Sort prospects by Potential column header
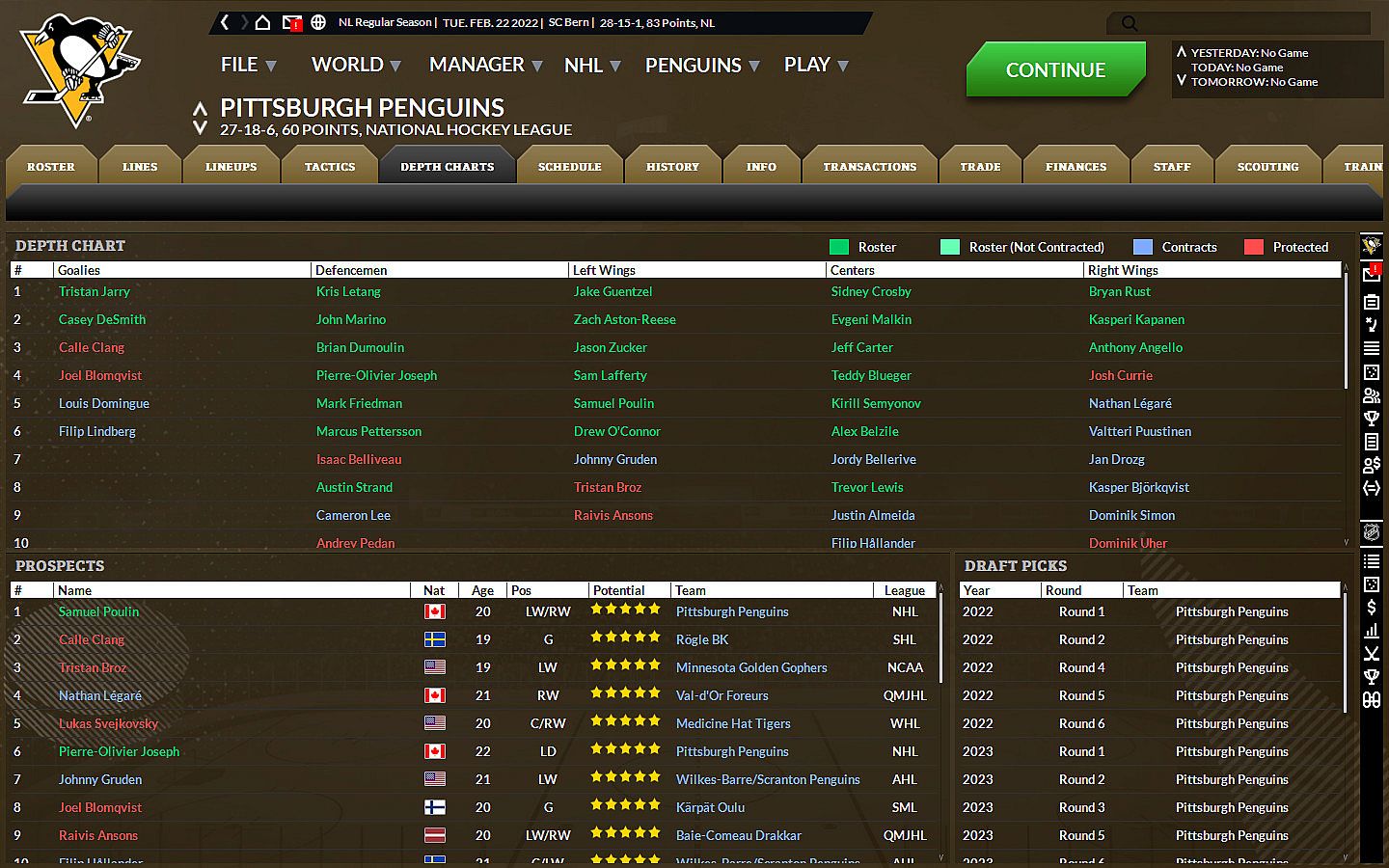Viewport: 1389px width, 868px height. click(x=629, y=590)
